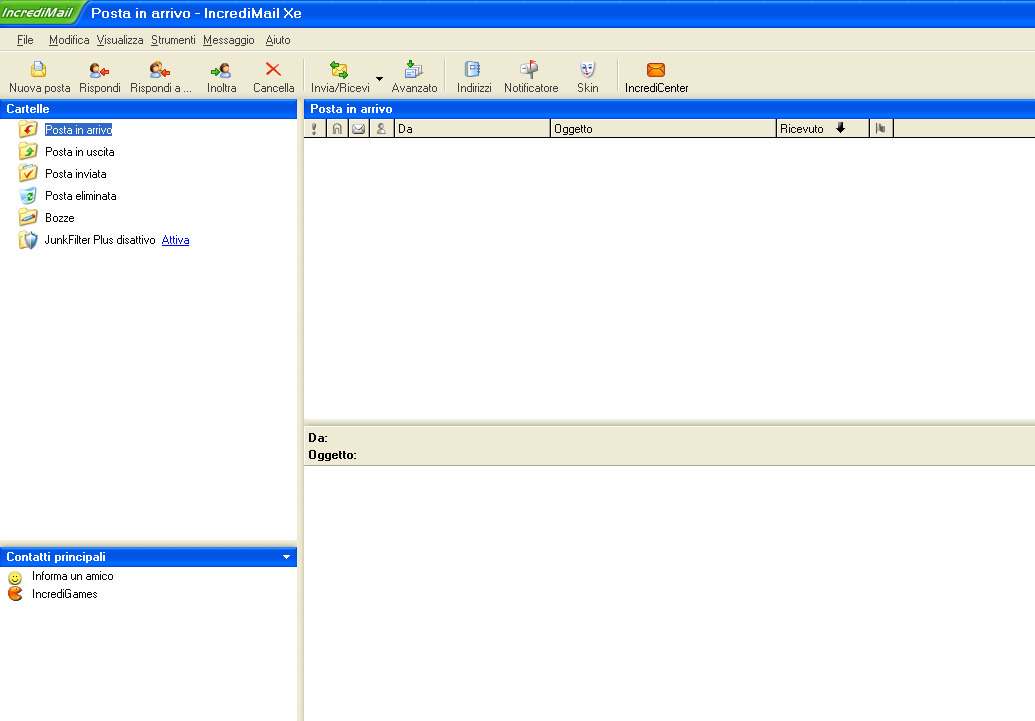Sort by the flag column header
Image resolution: width=1035 pixels, height=721 pixels.
point(881,129)
